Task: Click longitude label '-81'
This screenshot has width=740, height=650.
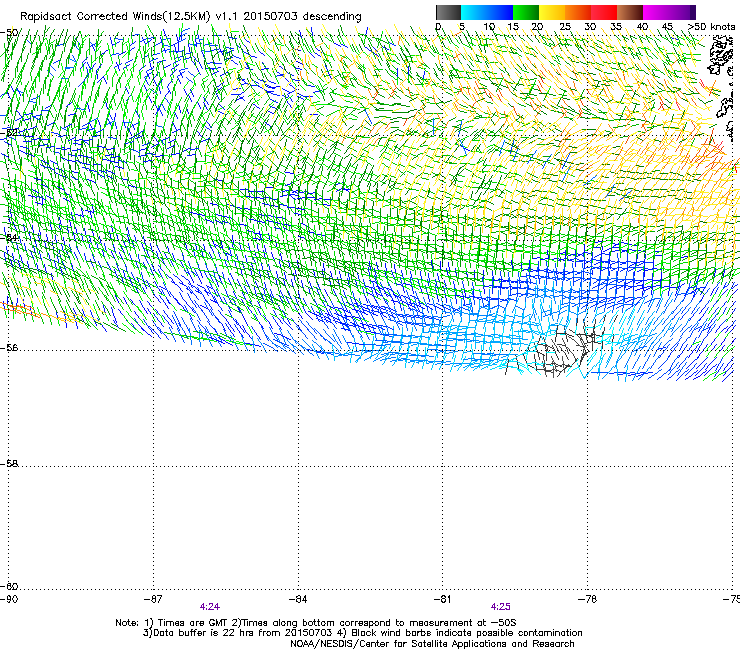Action: [x=442, y=599]
